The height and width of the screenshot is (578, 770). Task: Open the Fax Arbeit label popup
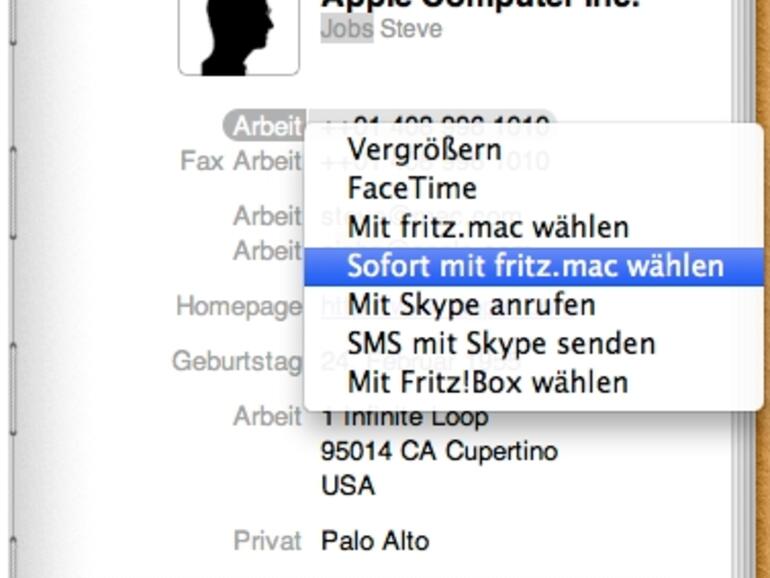coord(241,160)
